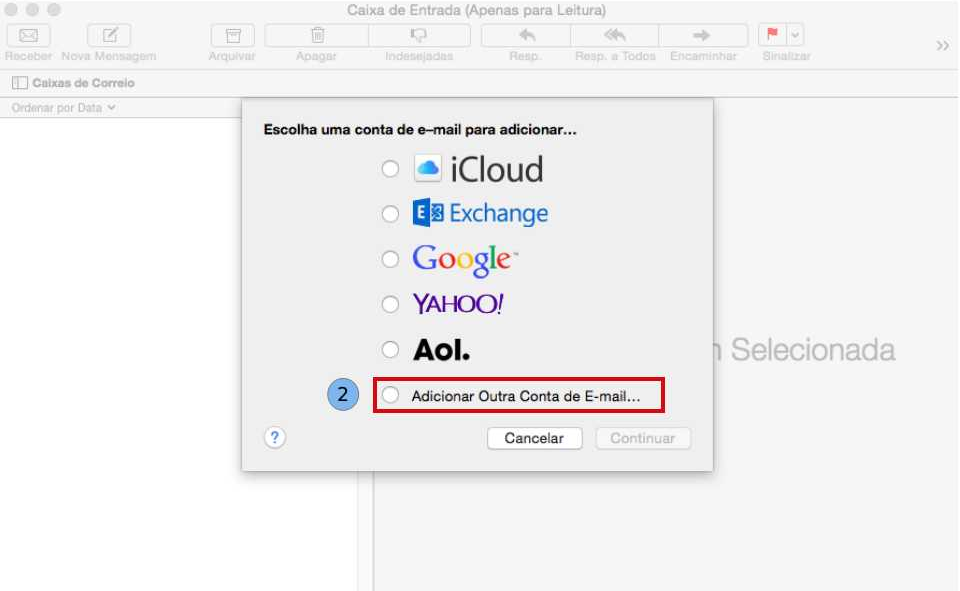Flag message with the Sinalizar flag

coord(772,35)
